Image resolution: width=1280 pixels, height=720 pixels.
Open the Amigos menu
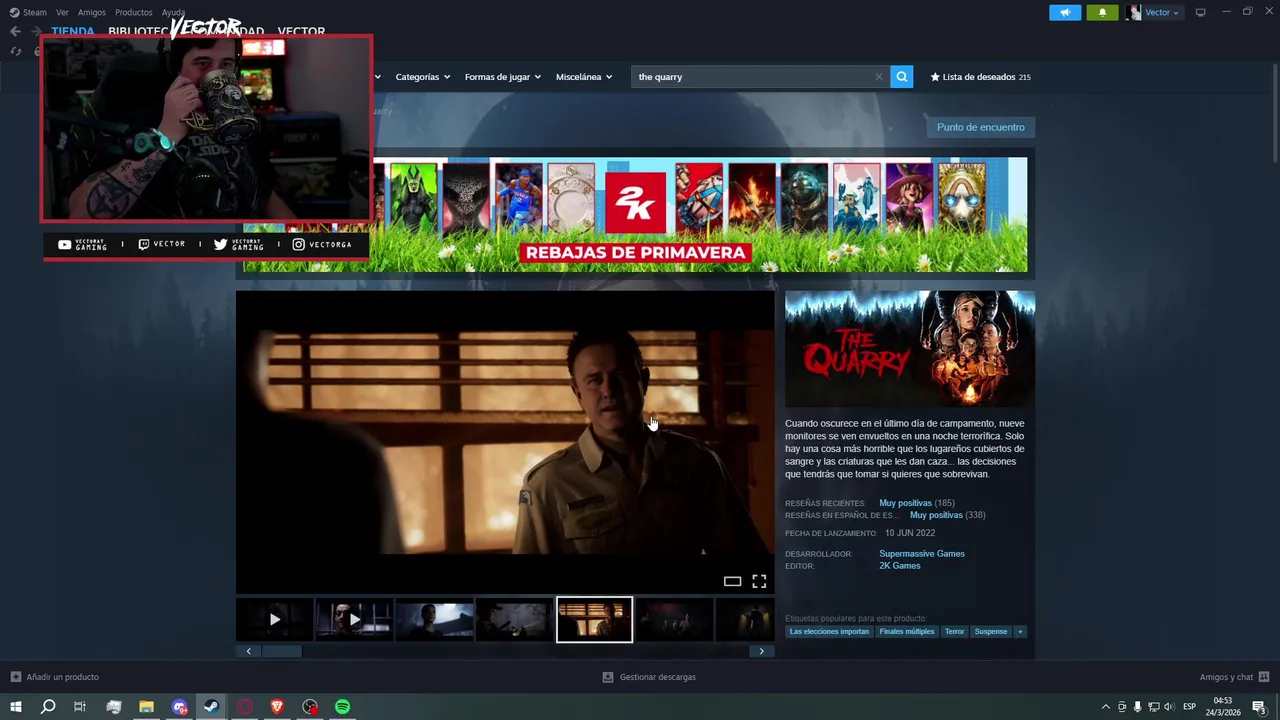click(92, 12)
